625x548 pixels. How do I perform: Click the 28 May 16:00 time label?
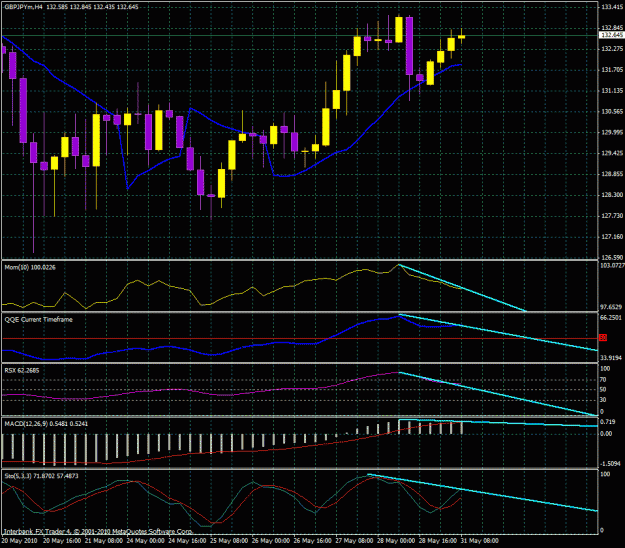click(x=438, y=541)
